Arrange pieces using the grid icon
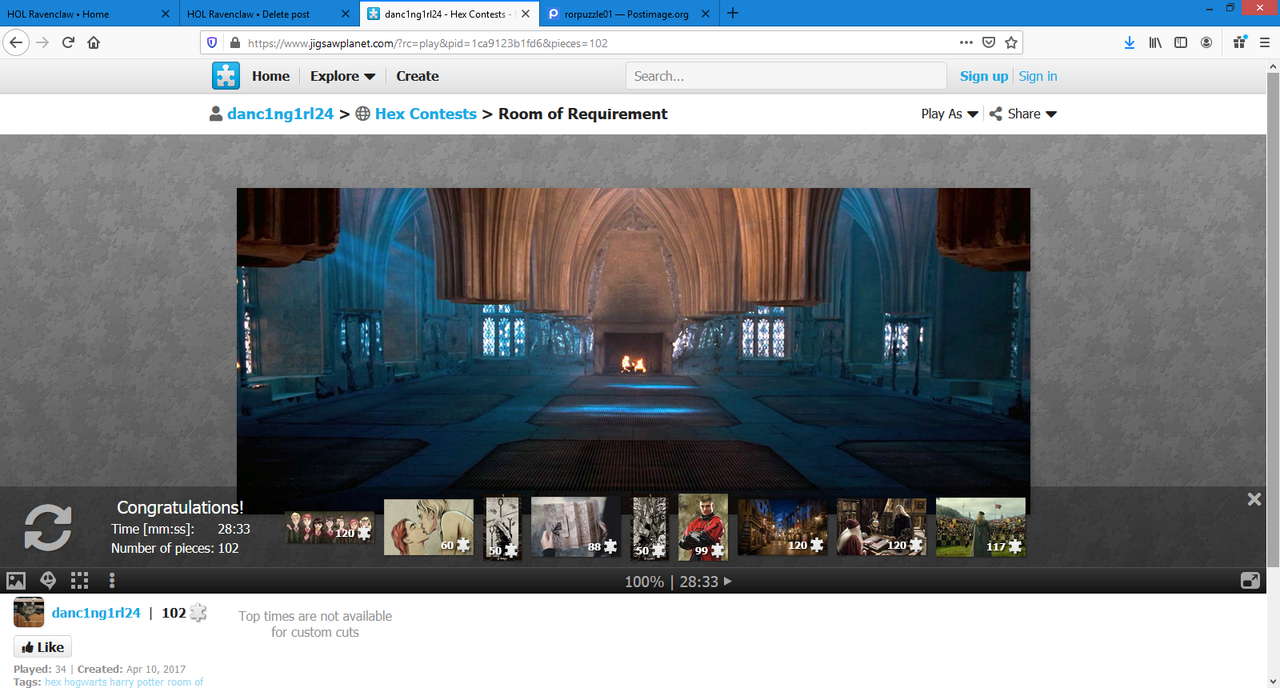This screenshot has width=1280, height=688. pos(80,581)
